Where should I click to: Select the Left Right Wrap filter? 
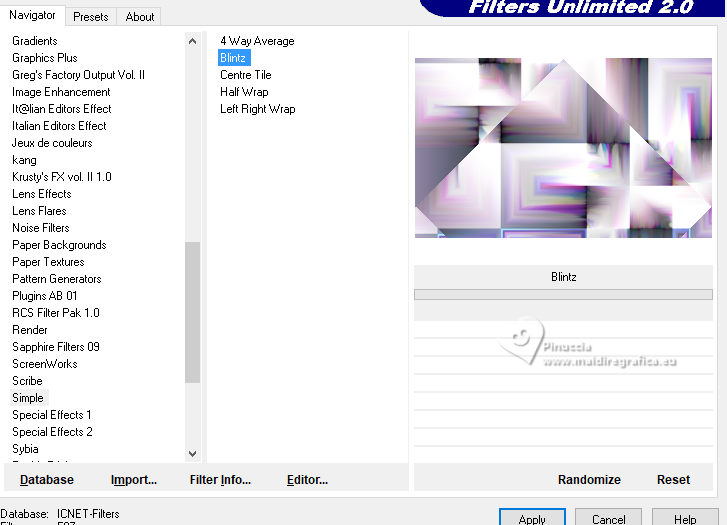tap(258, 109)
